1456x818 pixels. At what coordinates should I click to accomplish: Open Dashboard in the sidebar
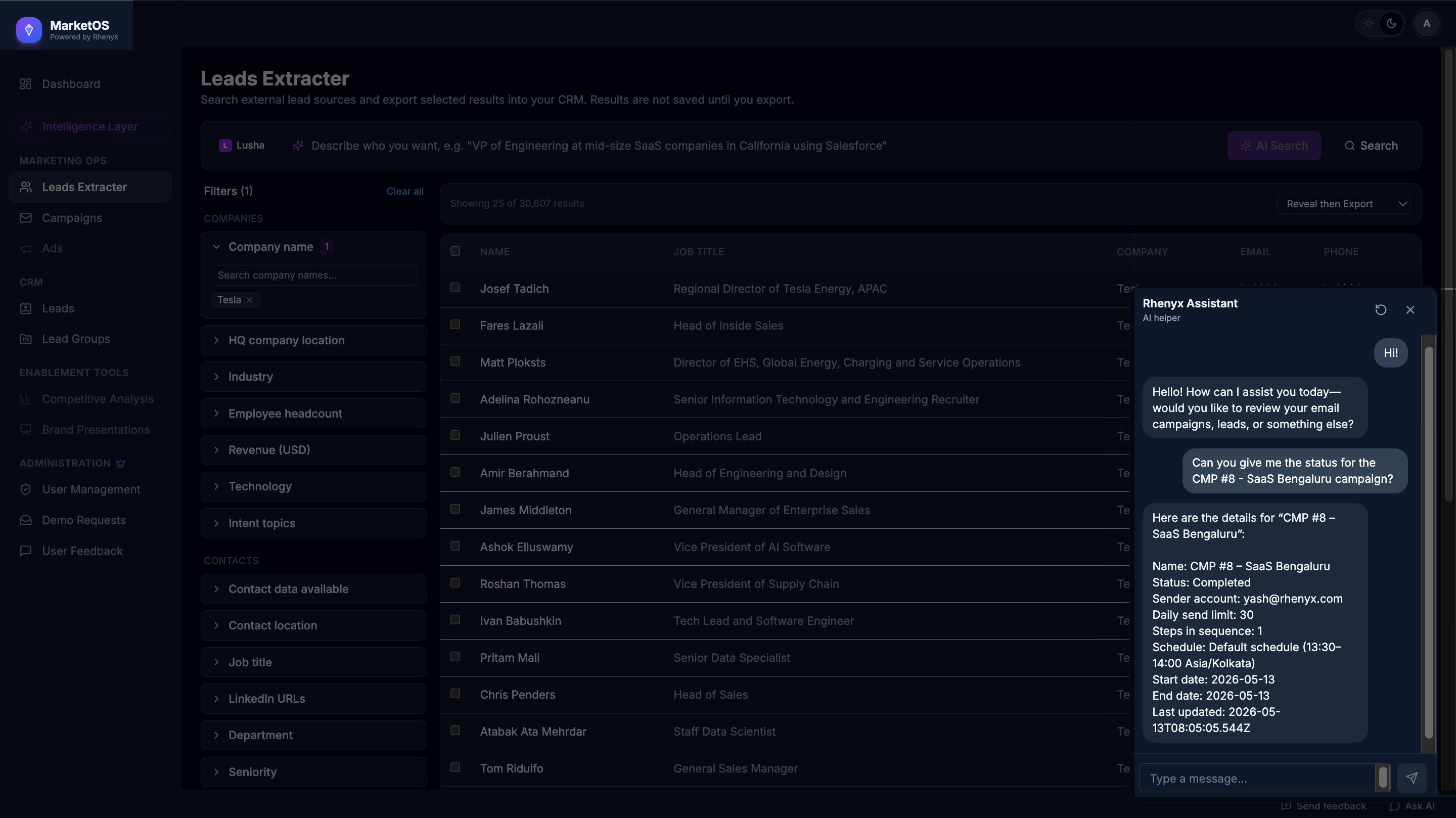pos(90,83)
